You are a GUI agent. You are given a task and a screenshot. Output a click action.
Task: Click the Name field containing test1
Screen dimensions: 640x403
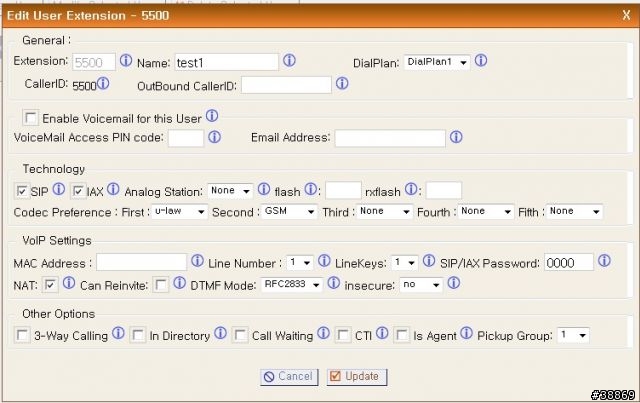(227, 62)
